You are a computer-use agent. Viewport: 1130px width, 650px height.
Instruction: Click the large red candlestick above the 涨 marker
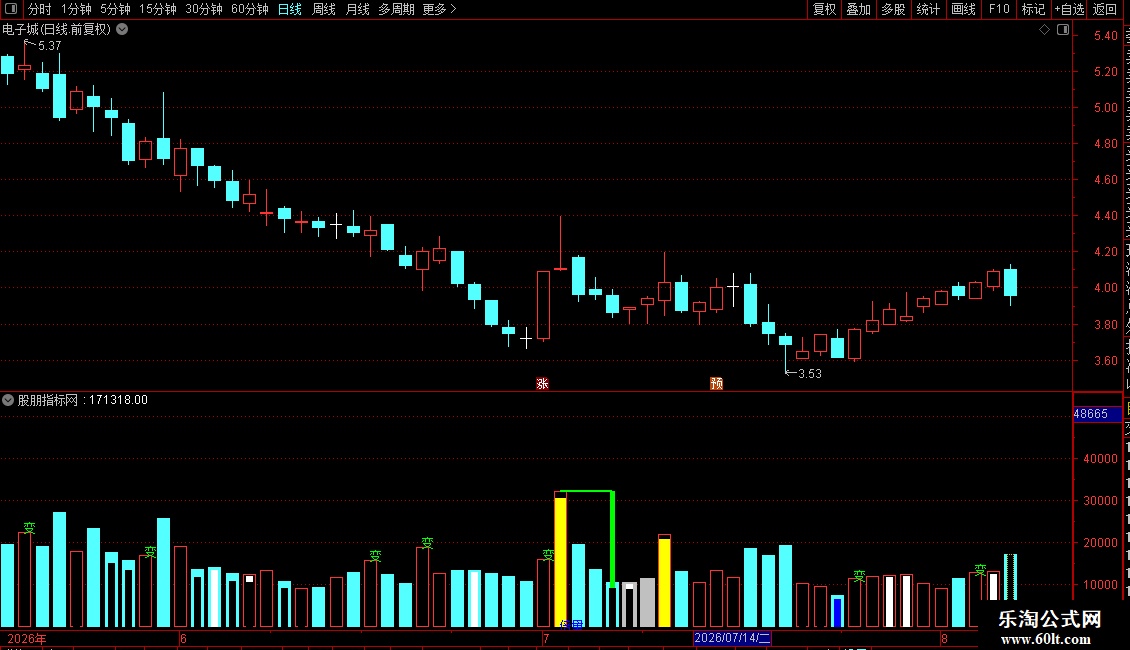[543, 305]
